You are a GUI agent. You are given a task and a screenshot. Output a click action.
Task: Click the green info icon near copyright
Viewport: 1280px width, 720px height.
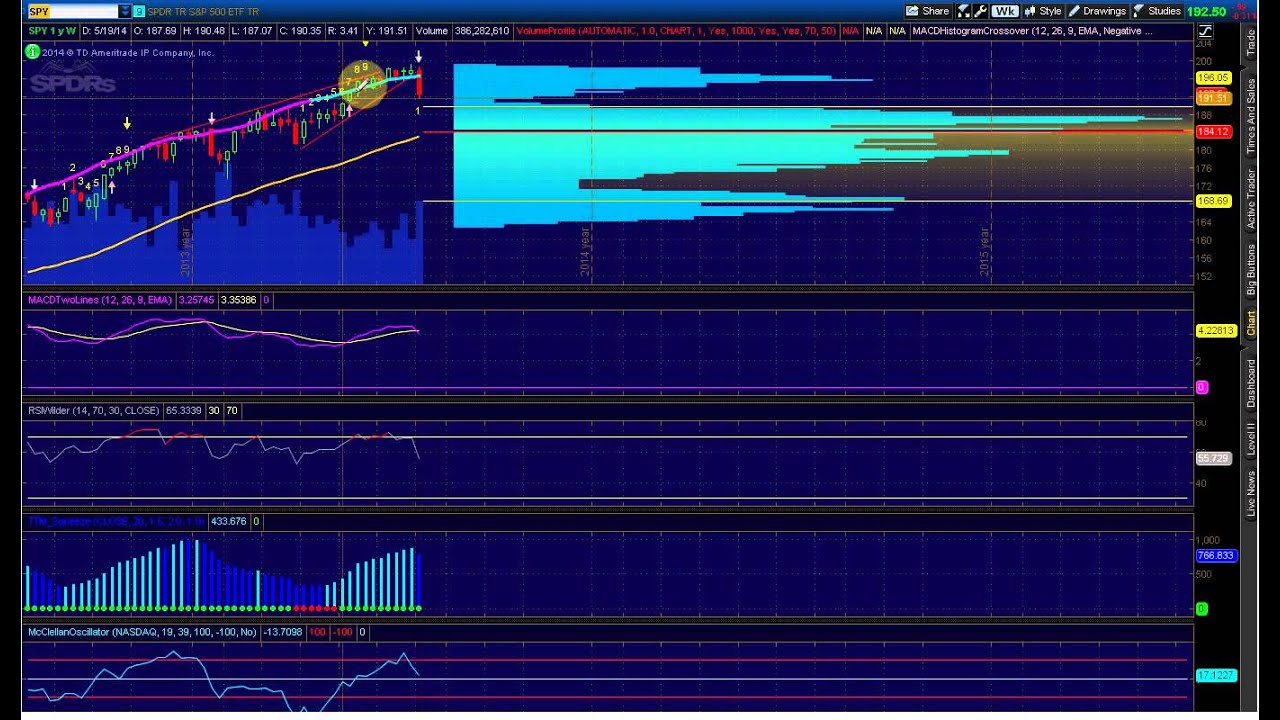[x=34, y=52]
